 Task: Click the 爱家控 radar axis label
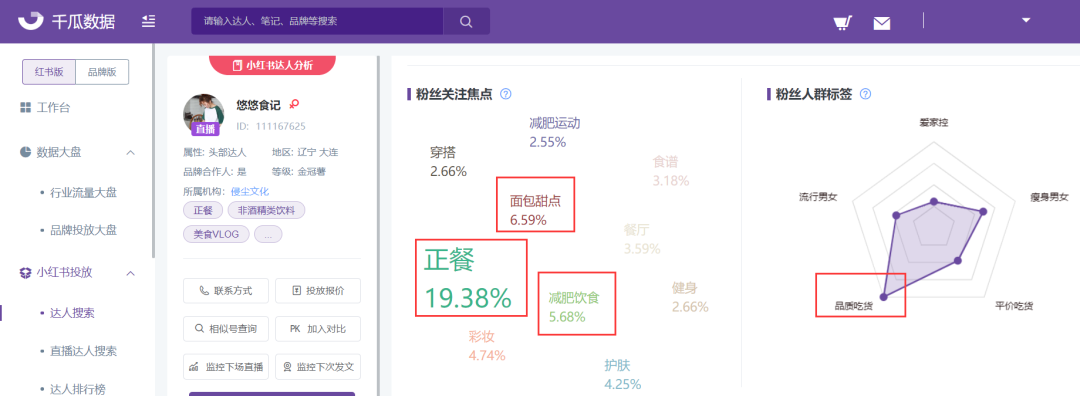point(934,123)
